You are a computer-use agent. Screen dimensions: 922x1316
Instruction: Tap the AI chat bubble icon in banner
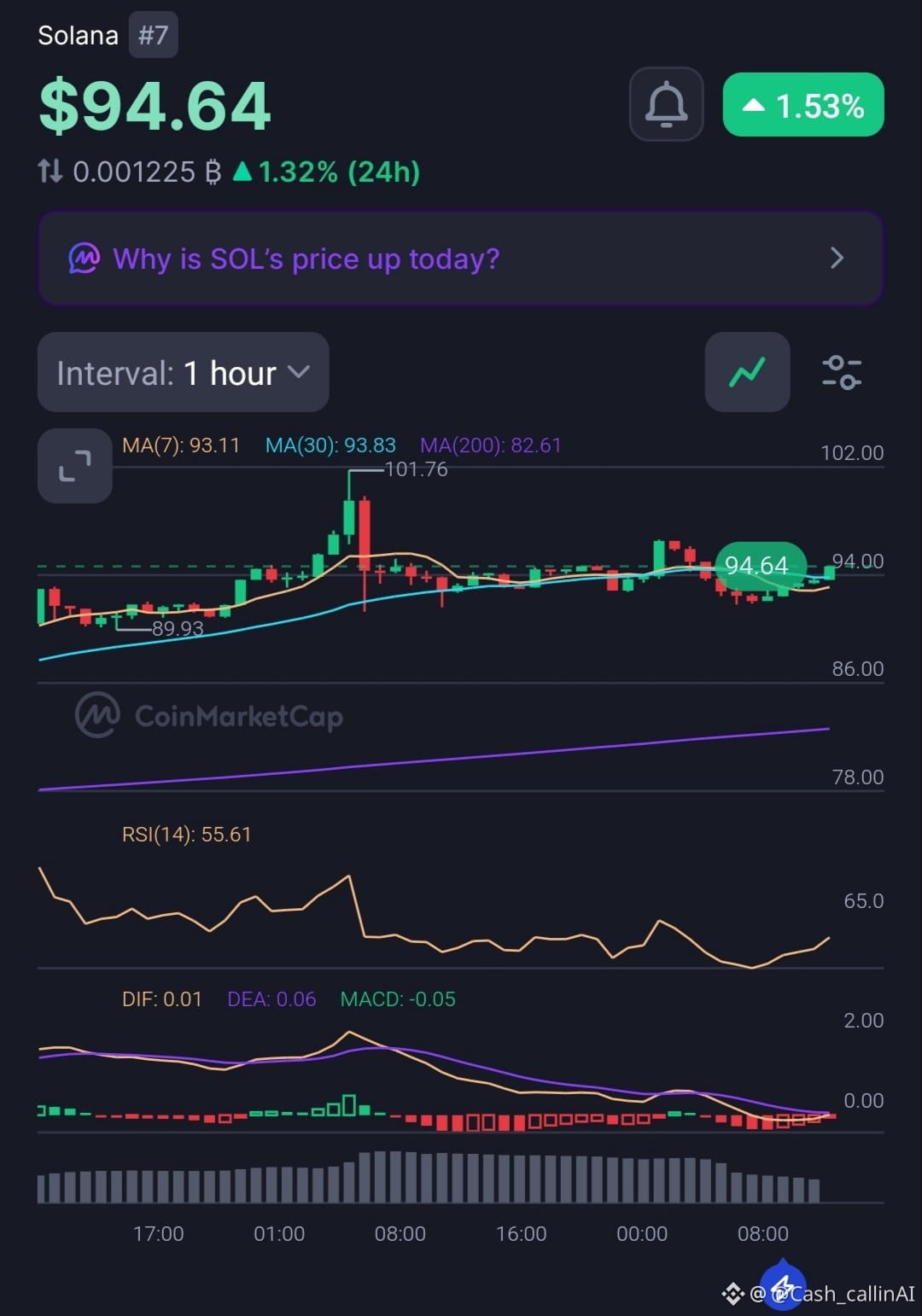point(84,258)
